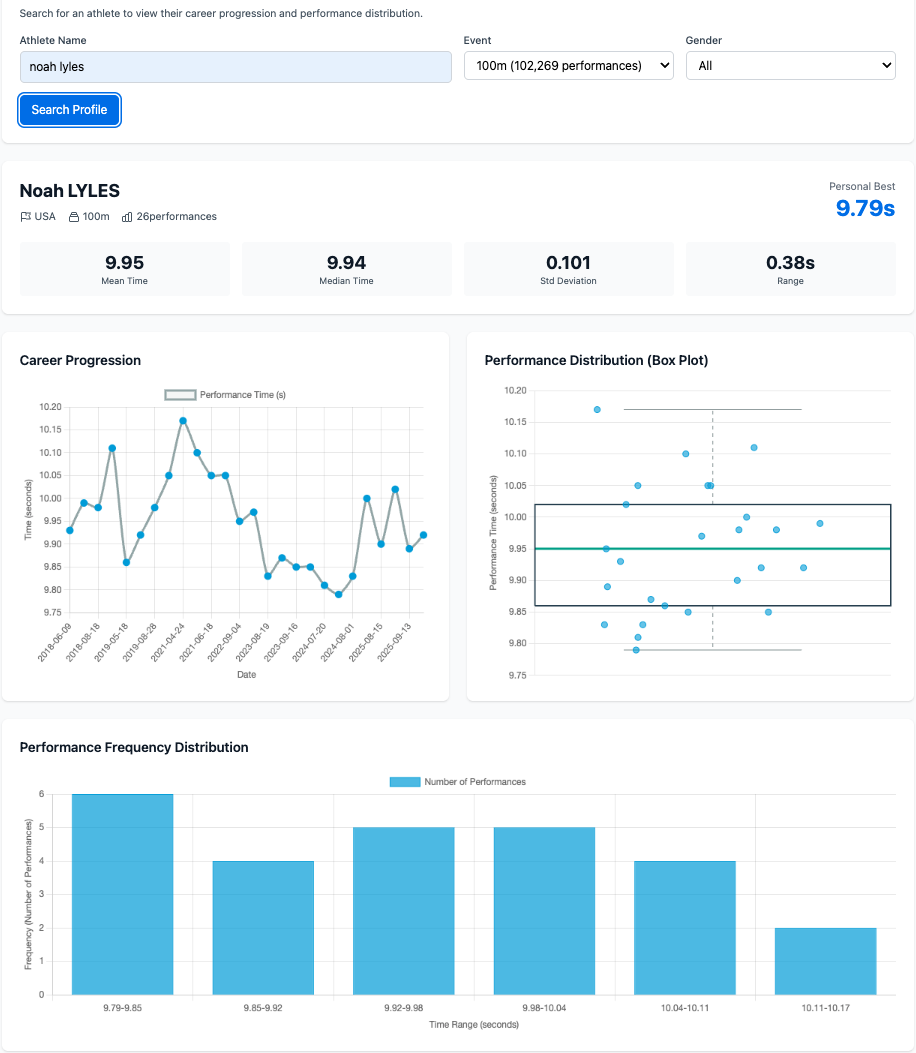
Task: Click the Personal Best 9.79s value
Action: 865,208
